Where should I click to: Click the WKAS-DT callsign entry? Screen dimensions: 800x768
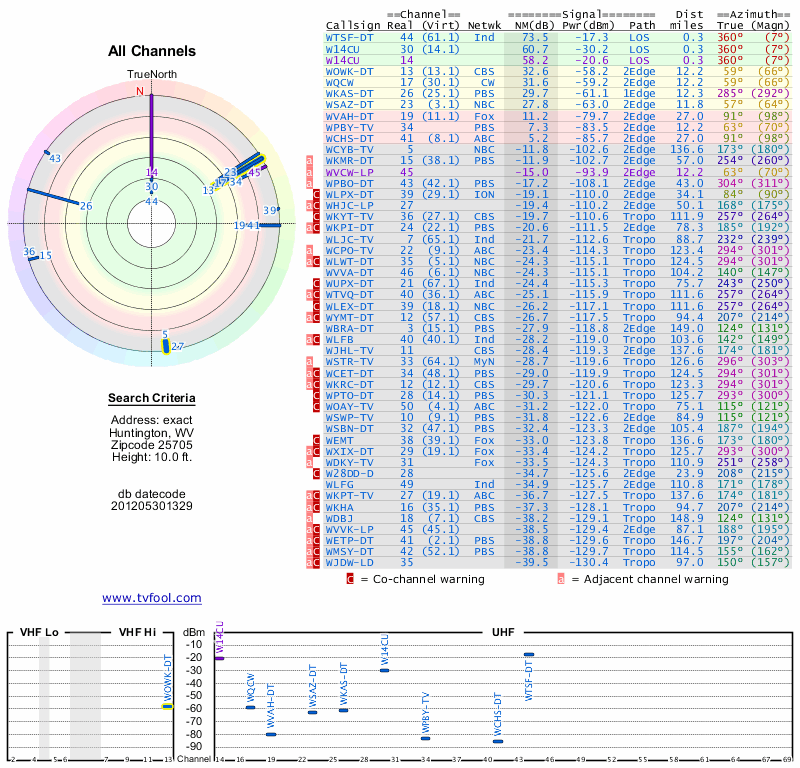point(349,93)
